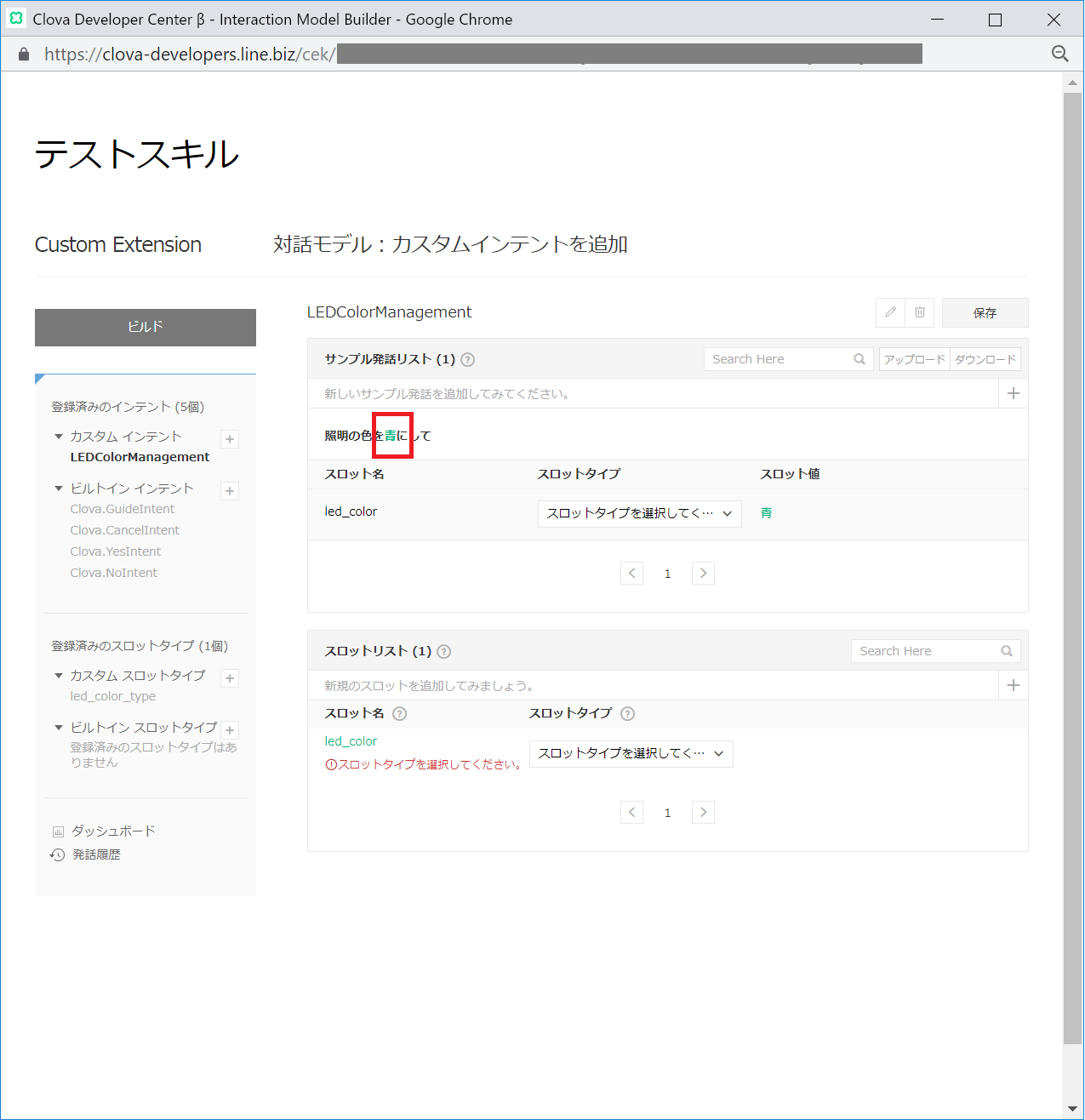Click next page arrow in sample utterance list
Image resolution: width=1085 pixels, height=1120 pixels.
pyautogui.click(x=703, y=574)
